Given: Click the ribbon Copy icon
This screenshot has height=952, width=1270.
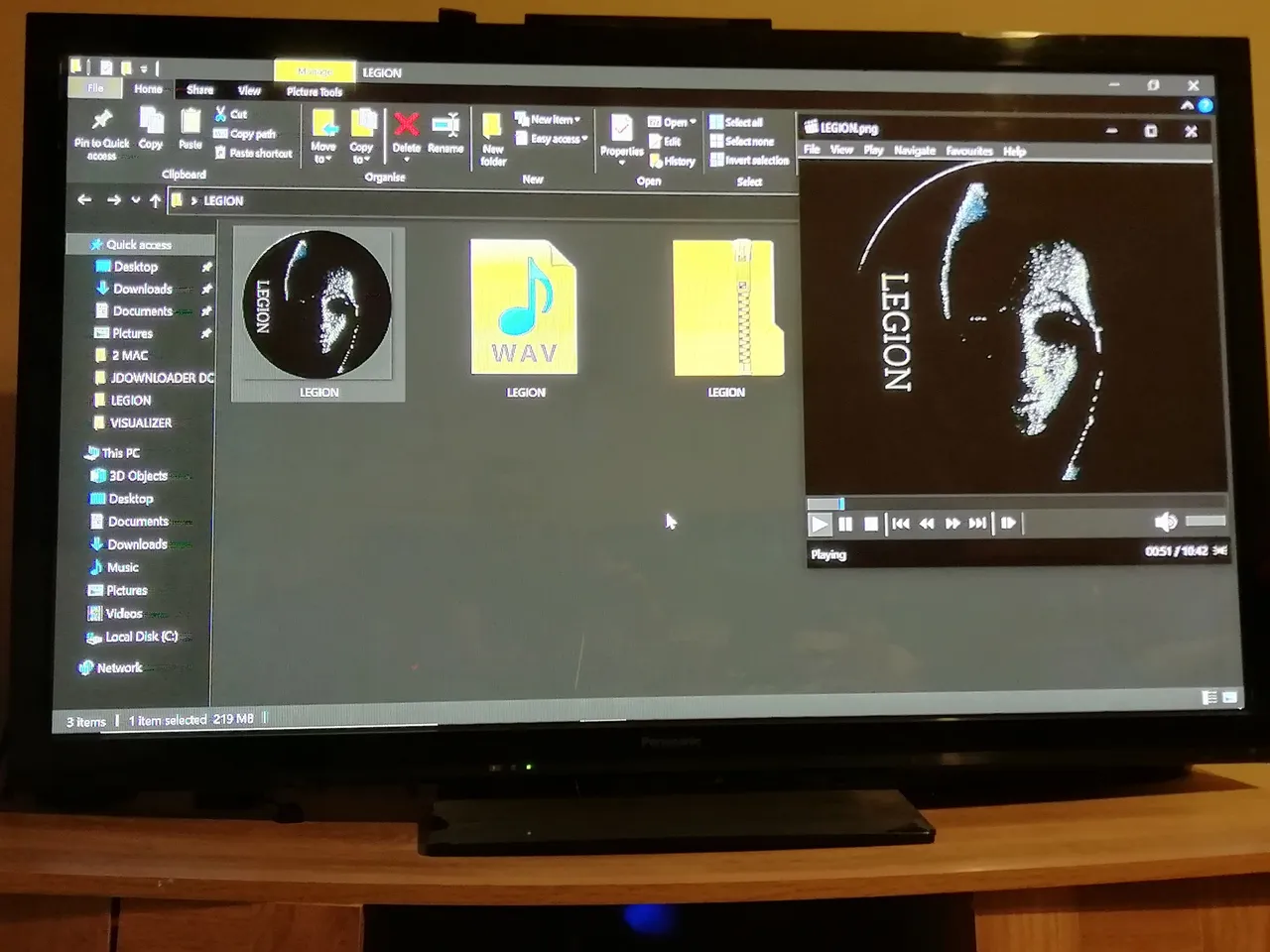Looking at the screenshot, I should [x=151, y=121].
